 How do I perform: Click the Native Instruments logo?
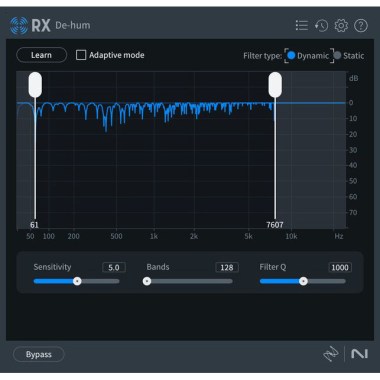tap(359, 354)
